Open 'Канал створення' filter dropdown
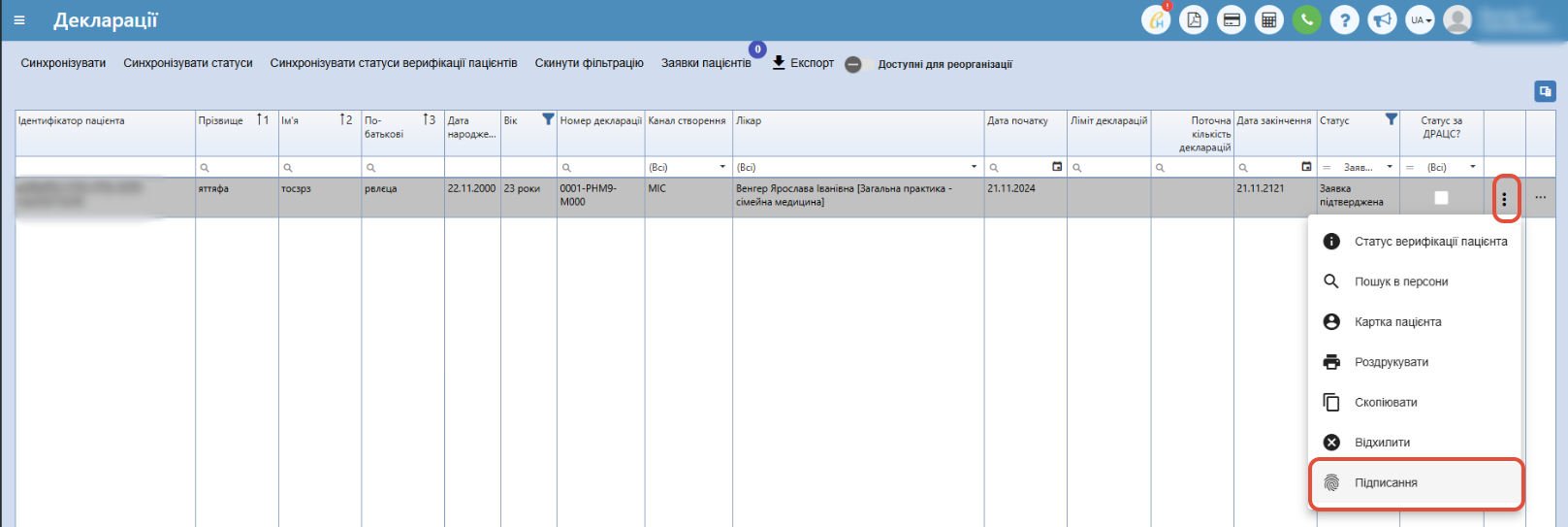1568x527 pixels. 688,167
